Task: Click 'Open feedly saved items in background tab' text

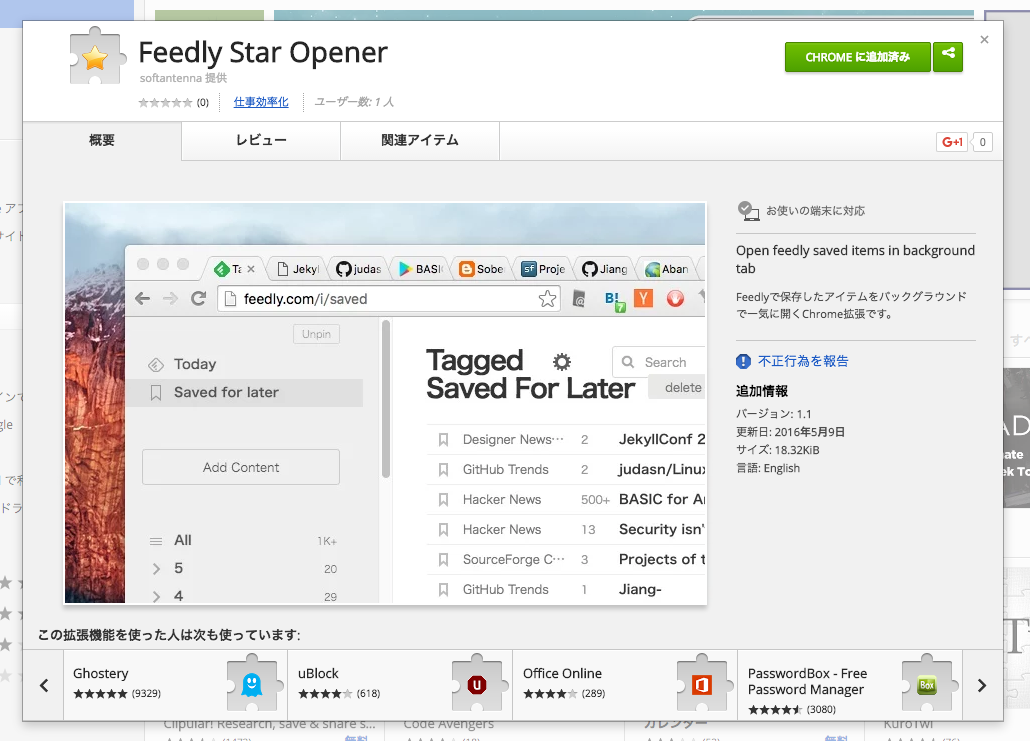Action: [x=855, y=259]
